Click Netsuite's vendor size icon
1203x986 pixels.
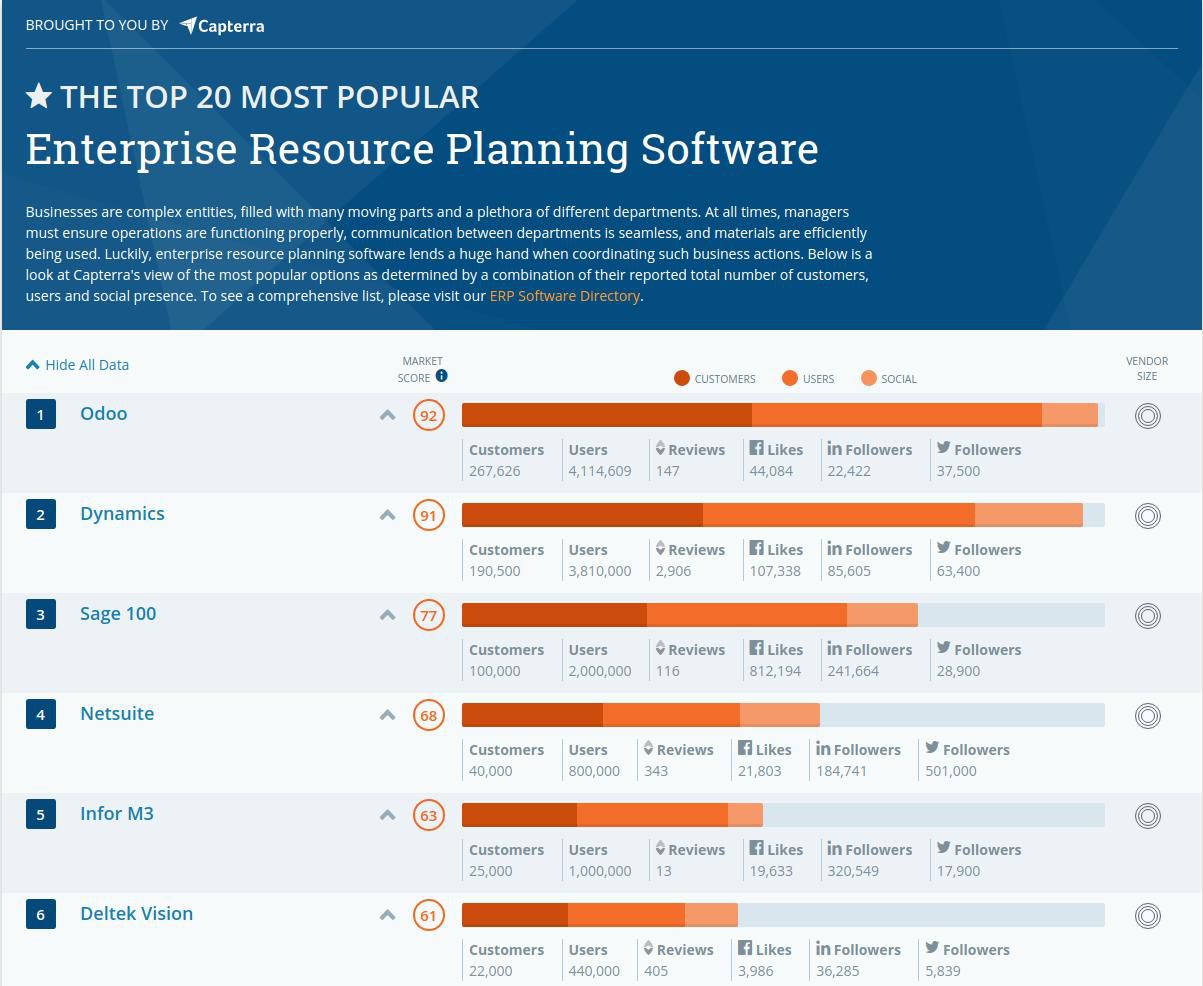click(1148, 716)
